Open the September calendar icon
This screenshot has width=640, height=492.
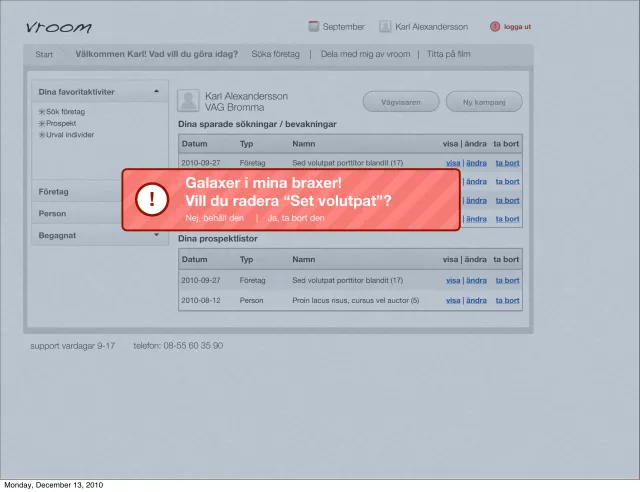313,27
